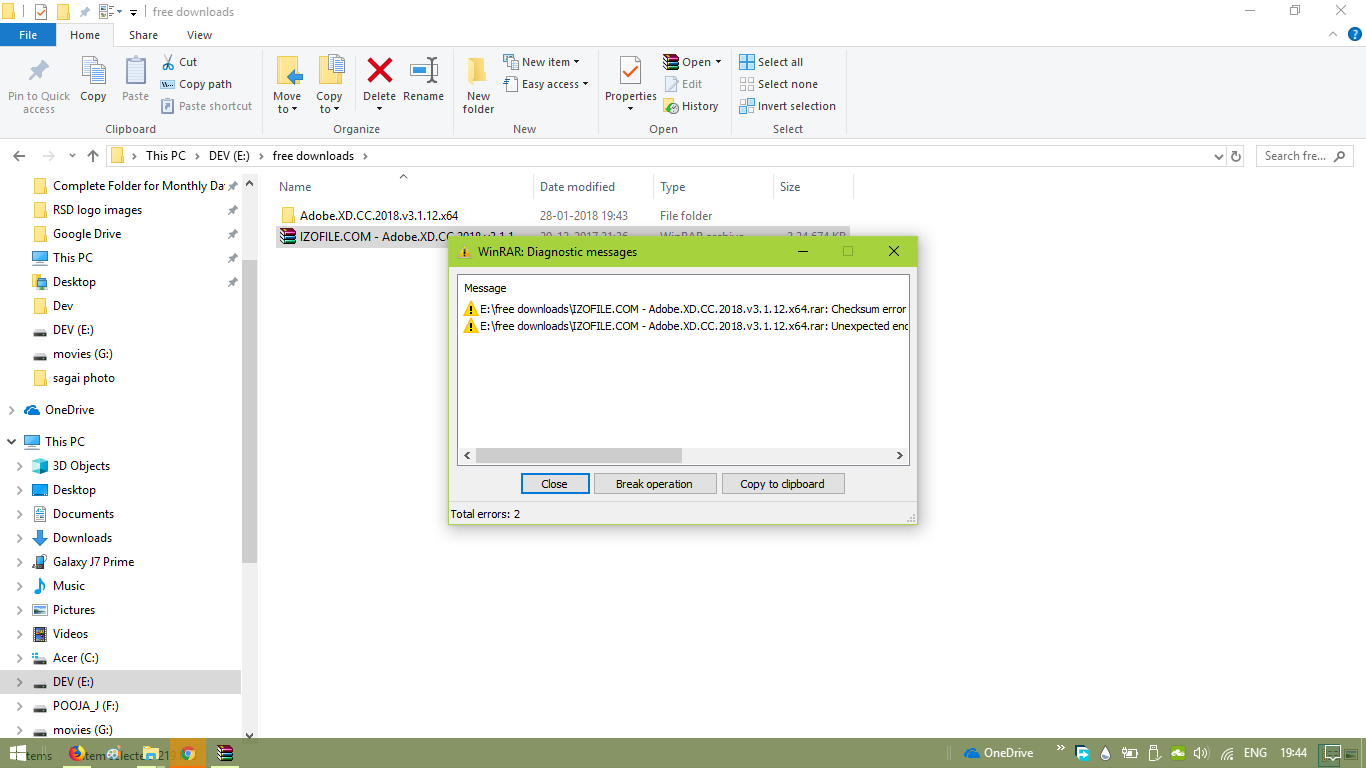
Task: Click the WinRAR message list horizontal scrollbar
Action: tap(579, 455)
